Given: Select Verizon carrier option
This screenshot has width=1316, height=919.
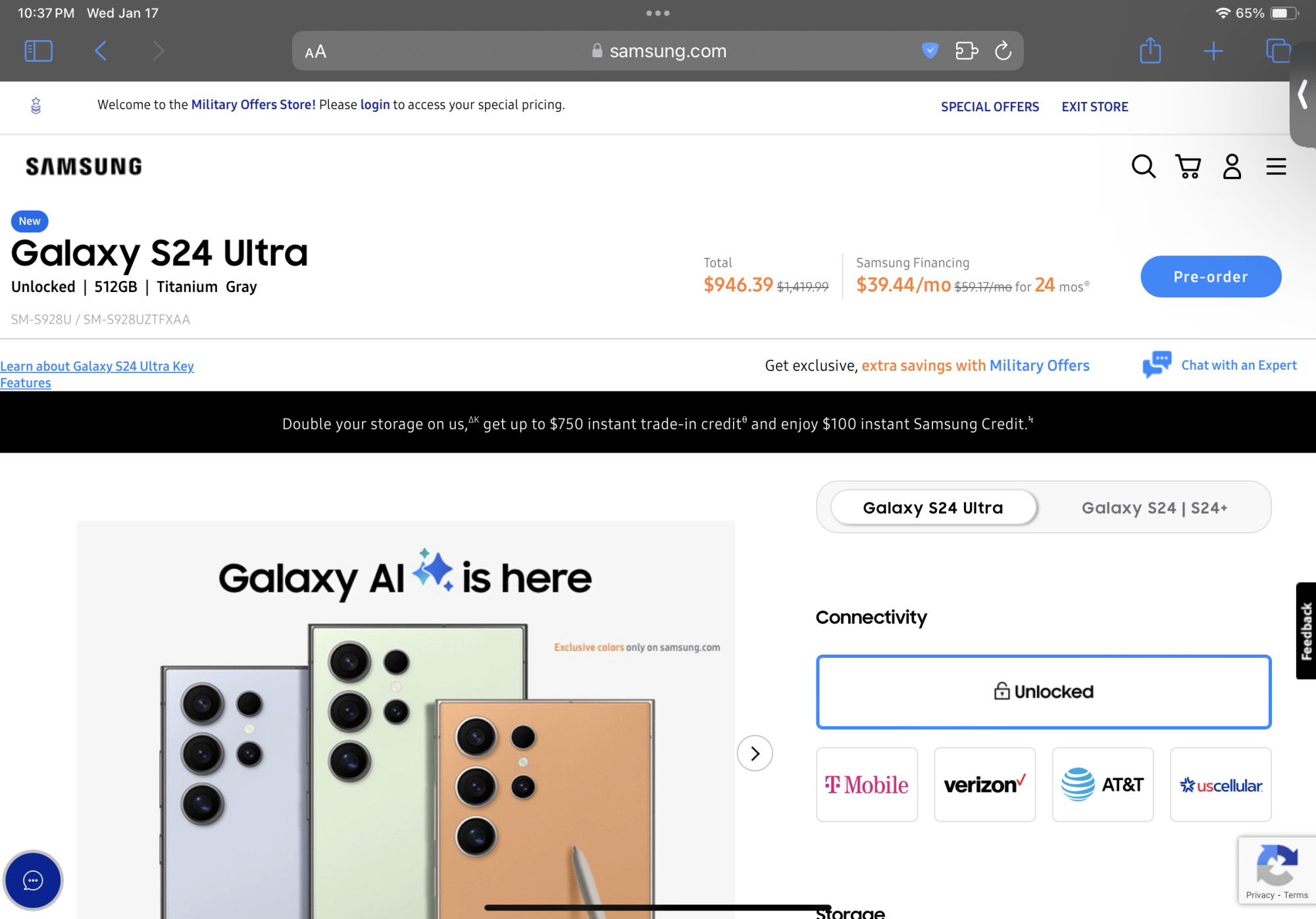Looking at the screenshot, I should click(x=984, y=784).
